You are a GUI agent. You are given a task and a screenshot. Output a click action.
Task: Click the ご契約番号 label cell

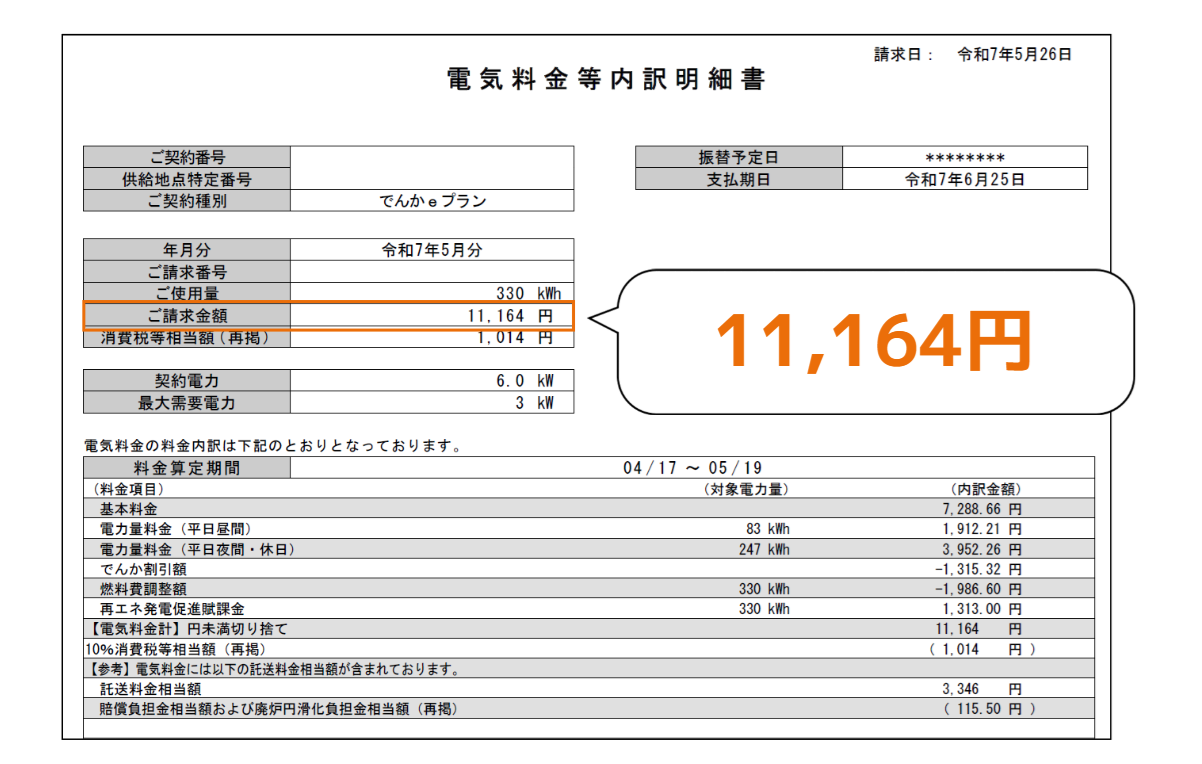click(187, 157)
